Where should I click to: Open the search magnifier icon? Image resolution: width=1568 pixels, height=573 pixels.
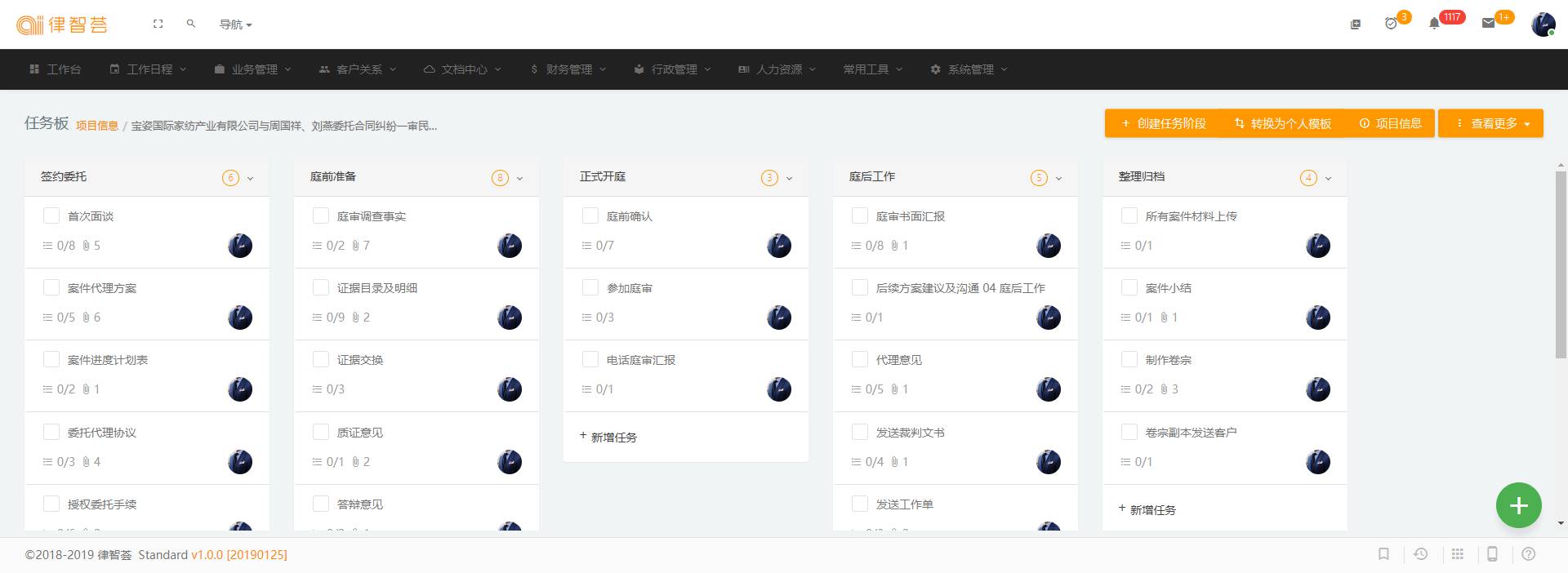191,24
